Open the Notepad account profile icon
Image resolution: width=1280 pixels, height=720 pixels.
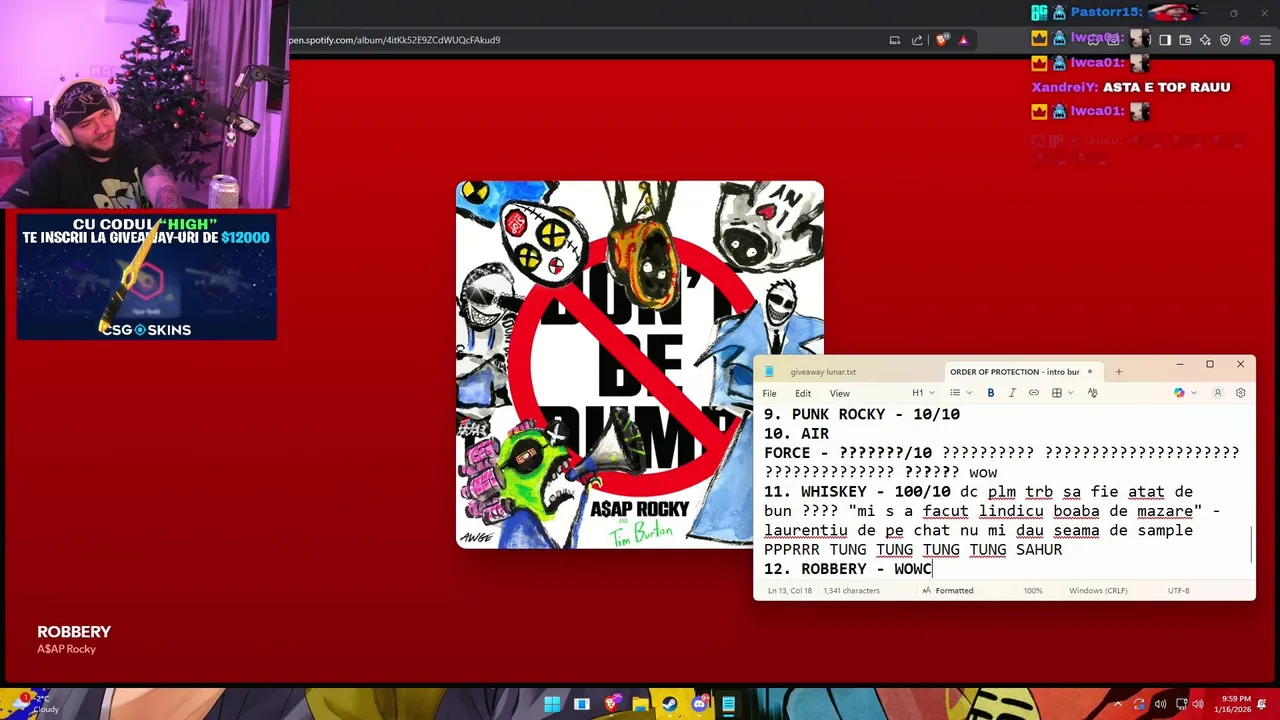click(x=1218, y=393)
